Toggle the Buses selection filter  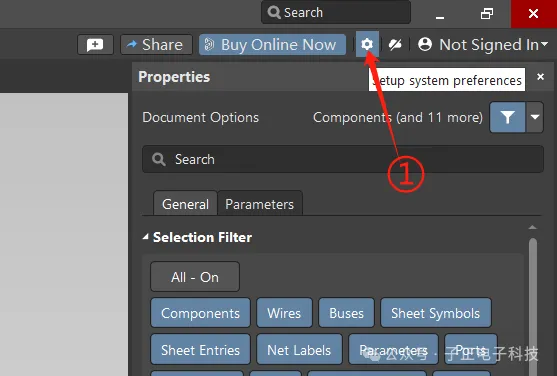click(346, 313)
